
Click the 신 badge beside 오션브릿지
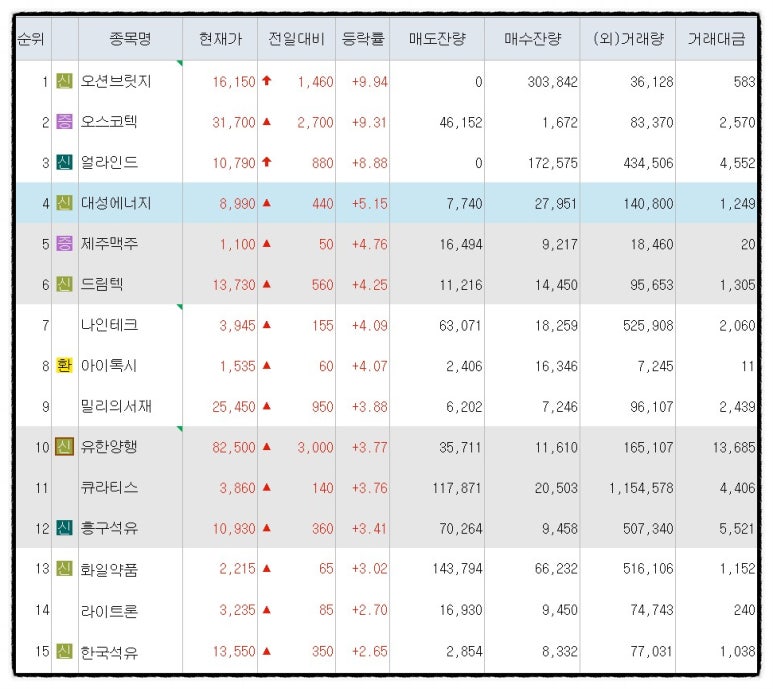coord(65,81)
